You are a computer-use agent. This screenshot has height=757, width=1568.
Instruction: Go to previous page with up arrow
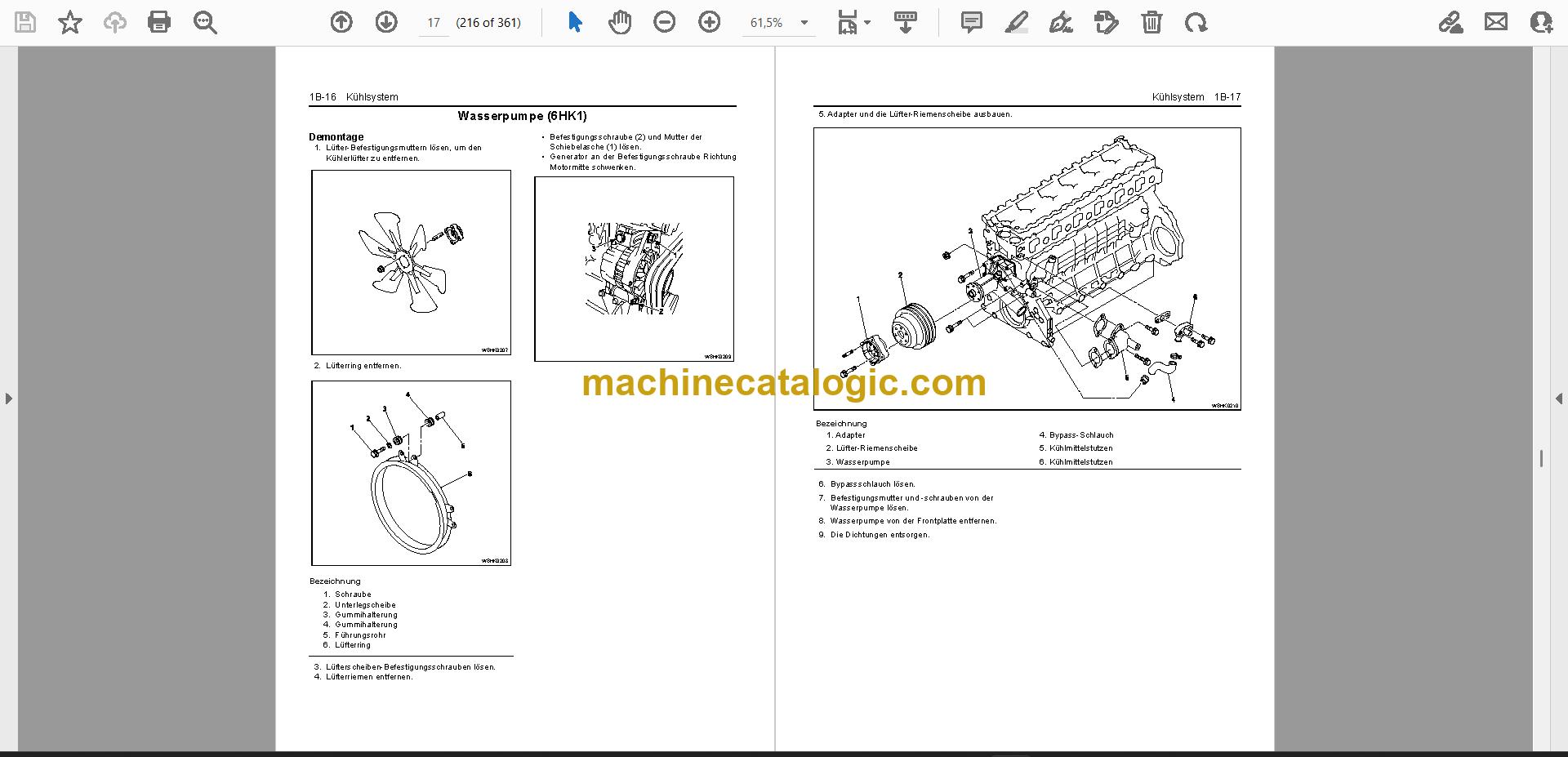point(341,22)
